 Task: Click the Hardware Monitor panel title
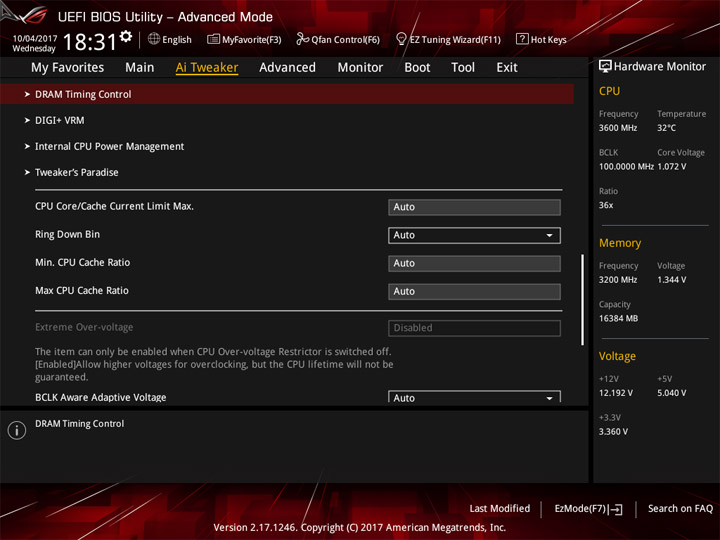pos(660,67)
